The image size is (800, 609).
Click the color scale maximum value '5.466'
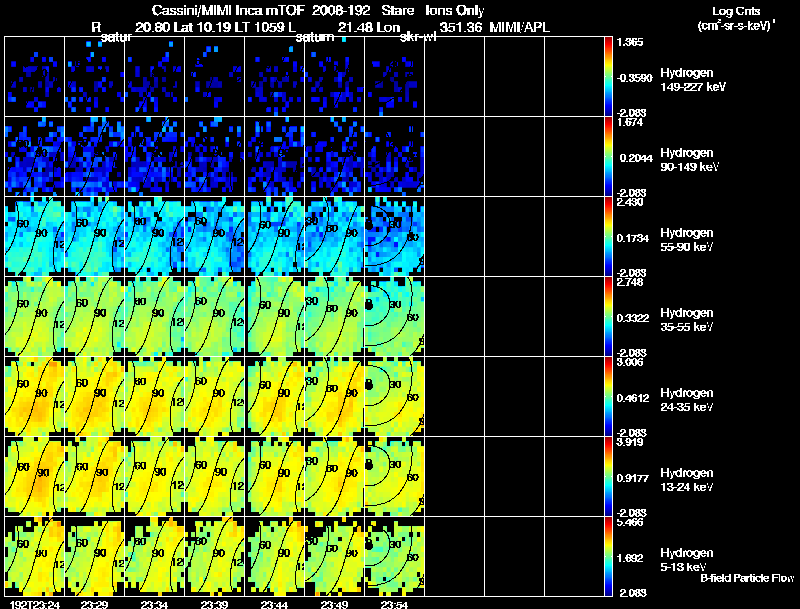point(630,522)
